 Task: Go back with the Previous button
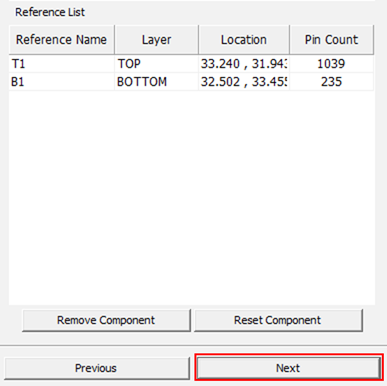[x=96, y=368]
